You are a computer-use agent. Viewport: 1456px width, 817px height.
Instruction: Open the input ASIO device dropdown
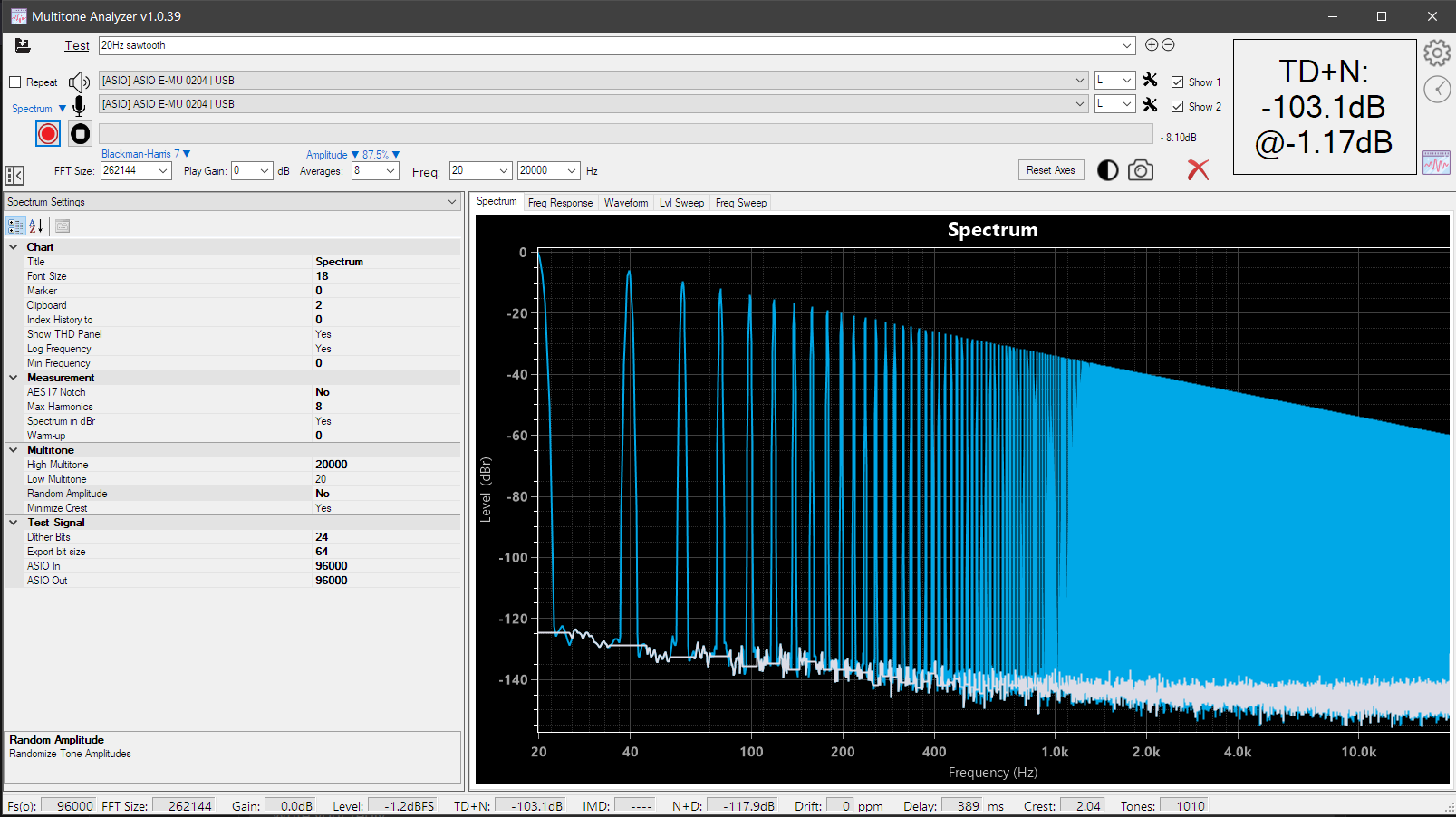1079,104
